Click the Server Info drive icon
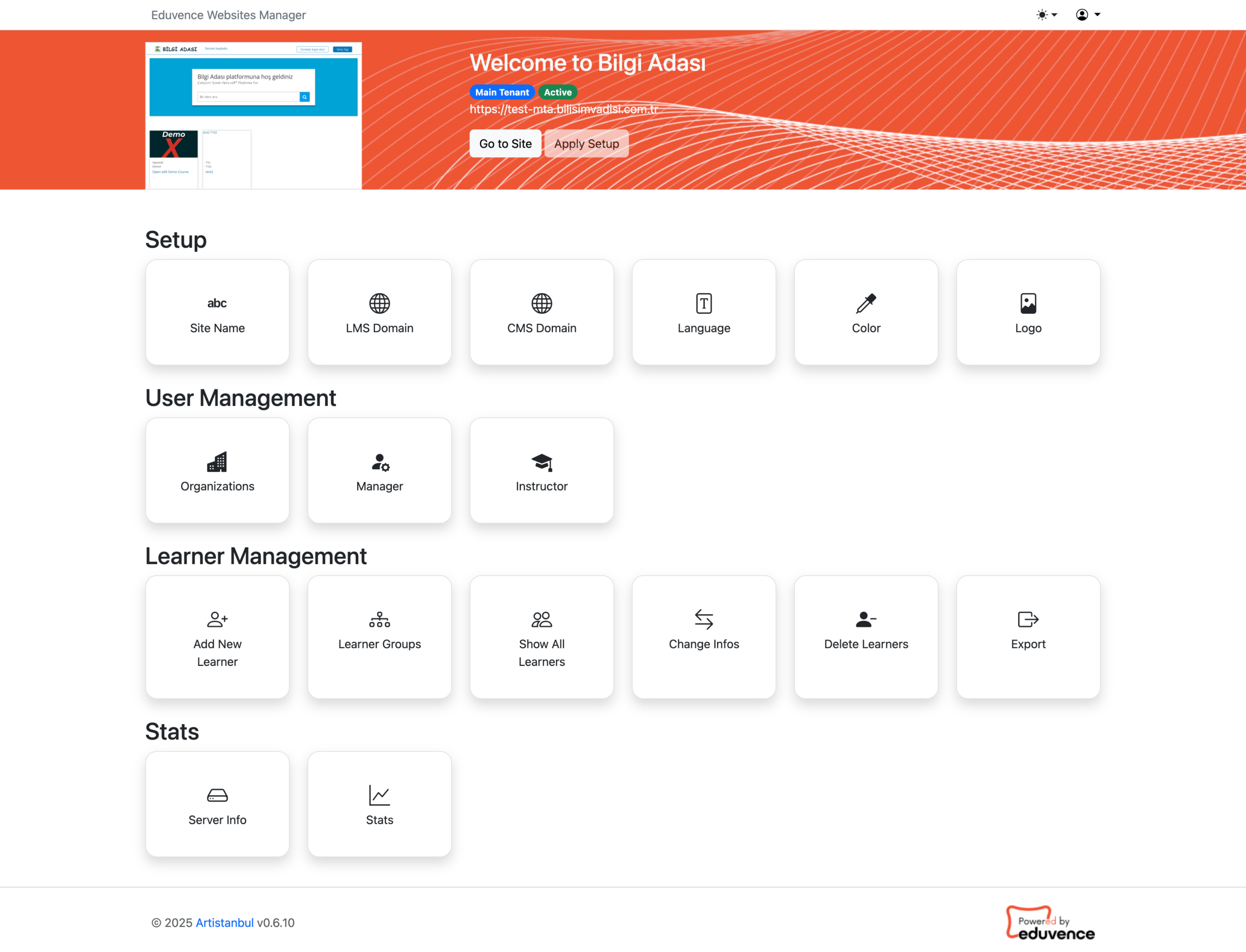1246x952 pixels. (x=217, y=795)
